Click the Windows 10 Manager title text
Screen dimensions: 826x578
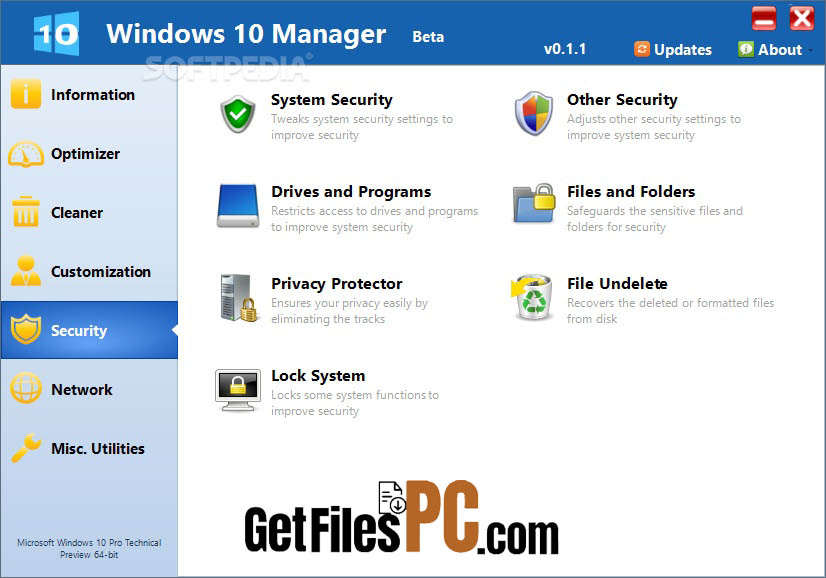pyautogui.click(x=246, y=34)
